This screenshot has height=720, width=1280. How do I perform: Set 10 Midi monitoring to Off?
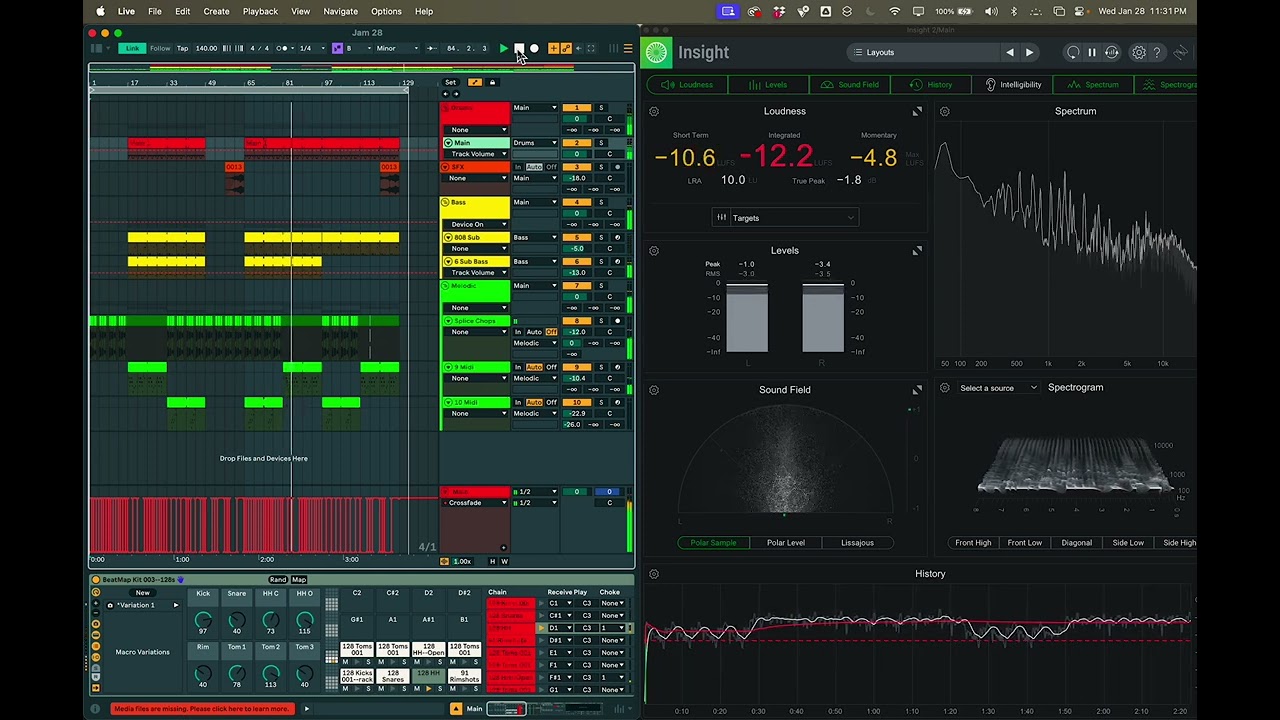coord(551,402)
